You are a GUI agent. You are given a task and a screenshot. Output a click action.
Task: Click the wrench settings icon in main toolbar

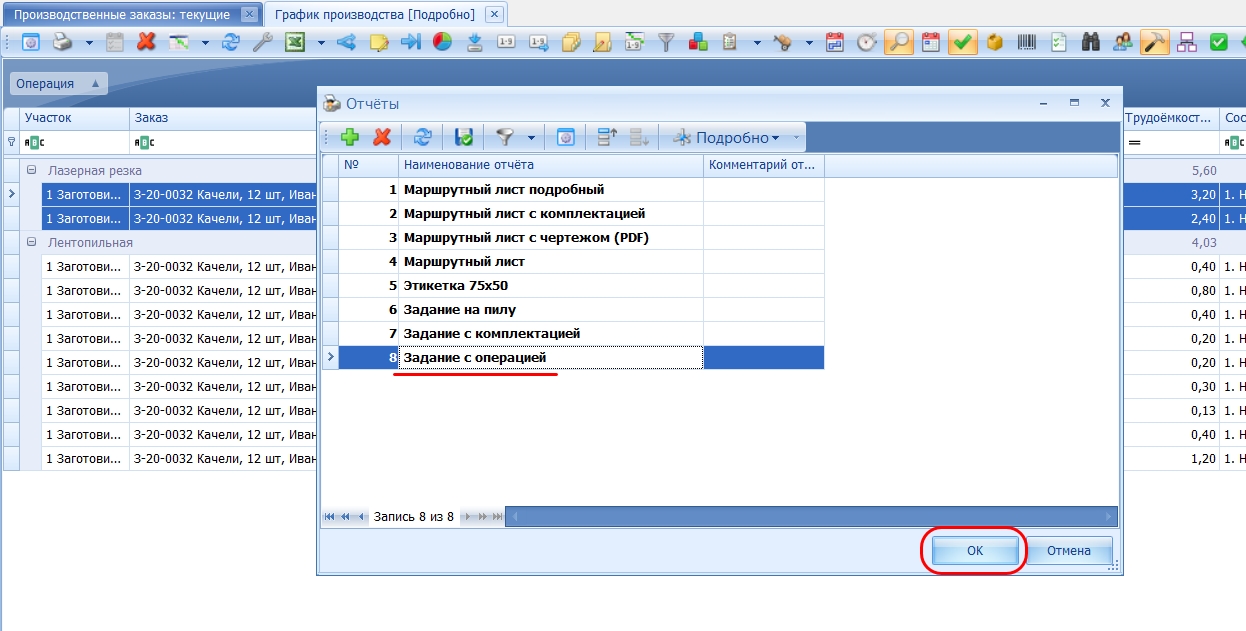click(x=262, y=42)
